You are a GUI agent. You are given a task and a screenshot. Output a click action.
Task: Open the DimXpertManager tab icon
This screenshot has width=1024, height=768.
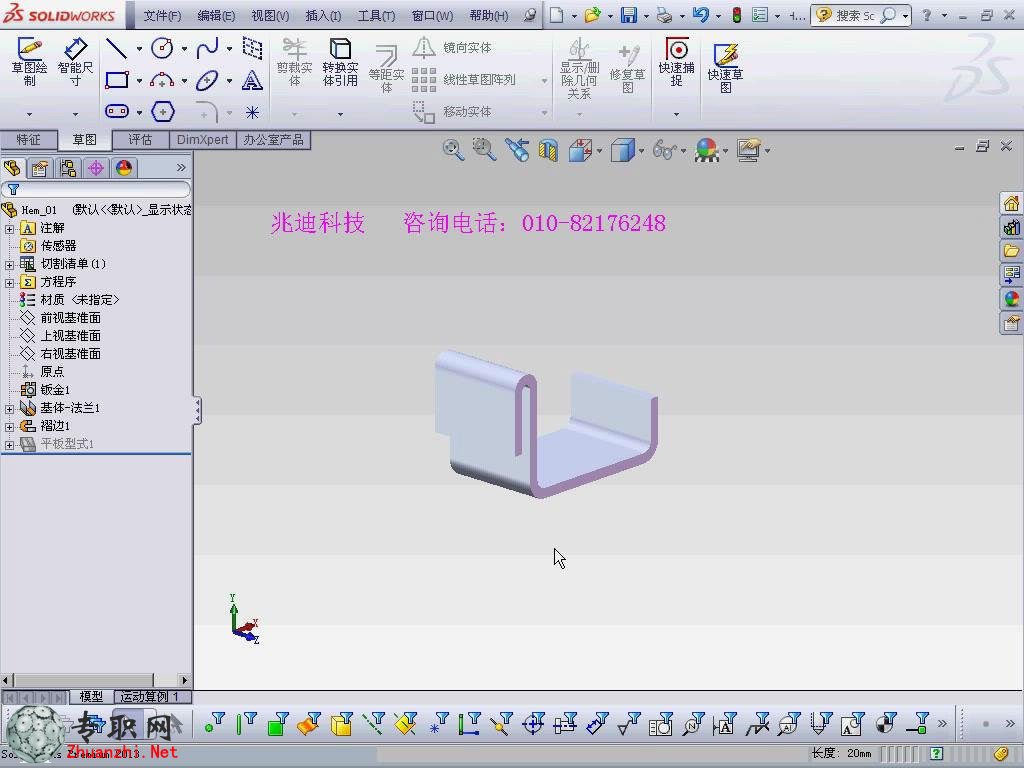point(96,168)
